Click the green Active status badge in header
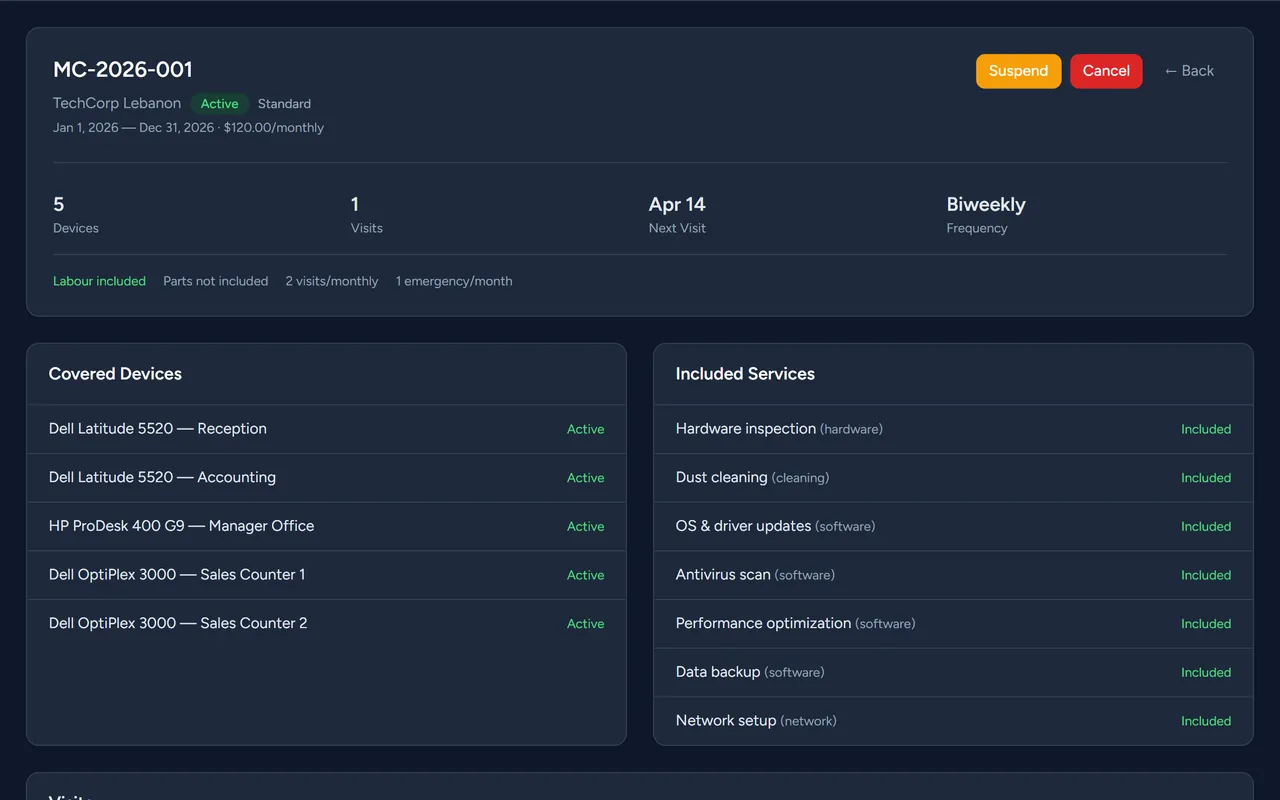 tap(219, 104)
